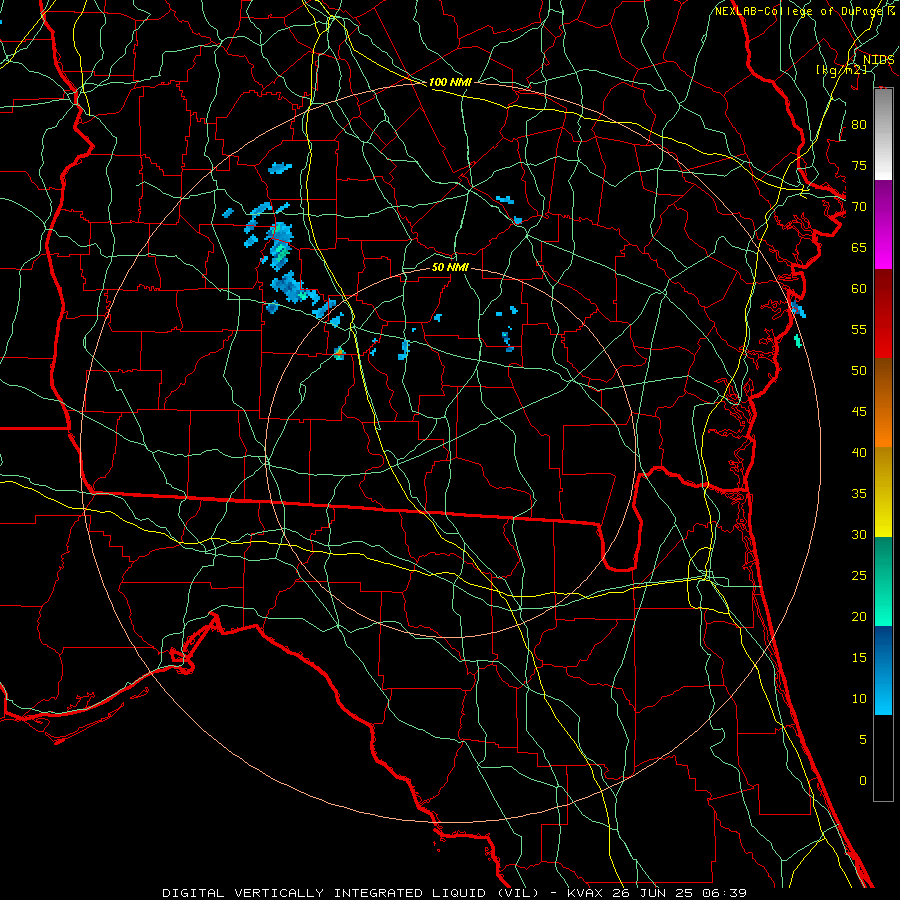The height and width of the screenshot is (900, 900).
Task: Click the 65 value on the color scale
Action: (x=859, y=247)
